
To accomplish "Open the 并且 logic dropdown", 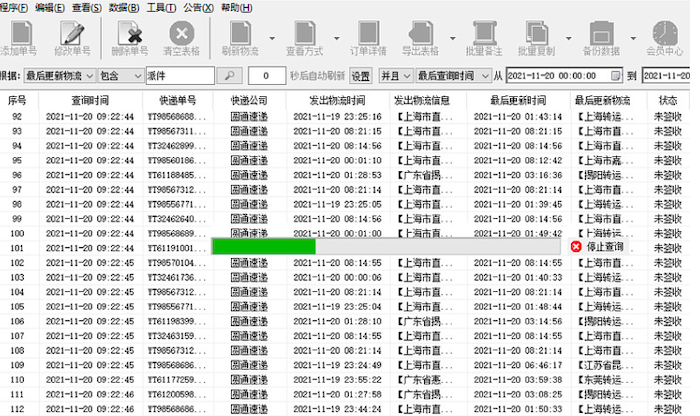I will pyautogui.click(x=395, y=76).
